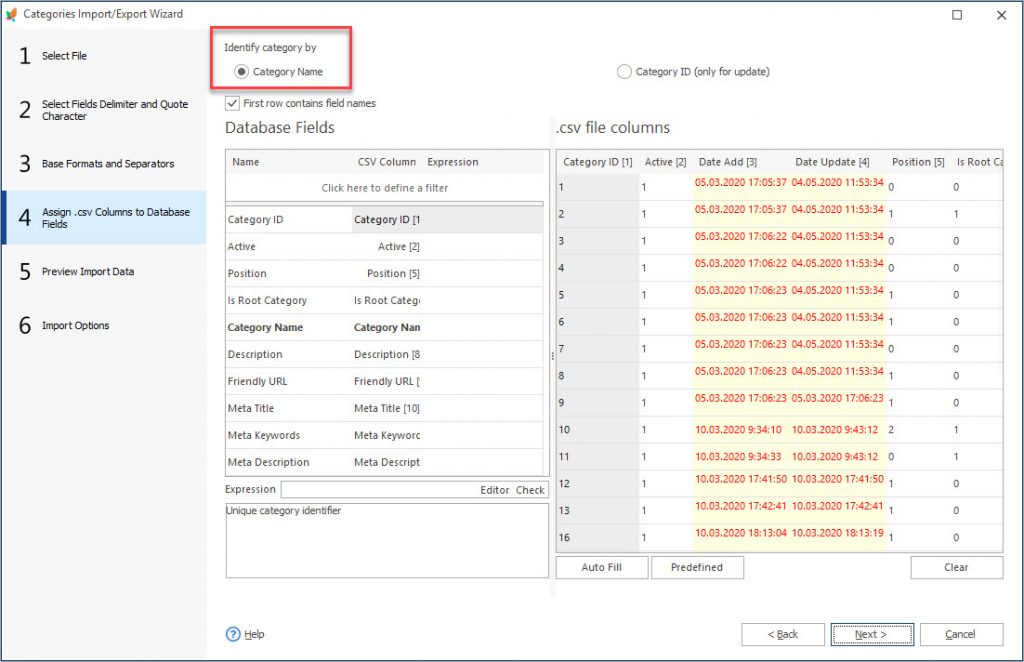Clear the column assignments
Screen dimensions: 1024x662
point(956,566)
